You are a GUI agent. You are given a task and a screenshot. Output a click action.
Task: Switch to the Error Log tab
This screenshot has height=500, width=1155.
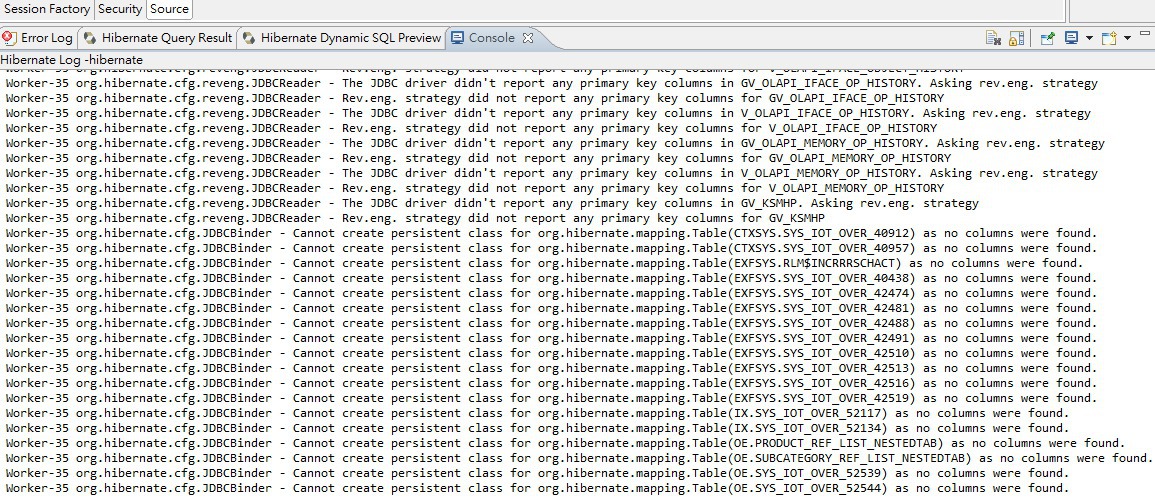tap(38, 38)
